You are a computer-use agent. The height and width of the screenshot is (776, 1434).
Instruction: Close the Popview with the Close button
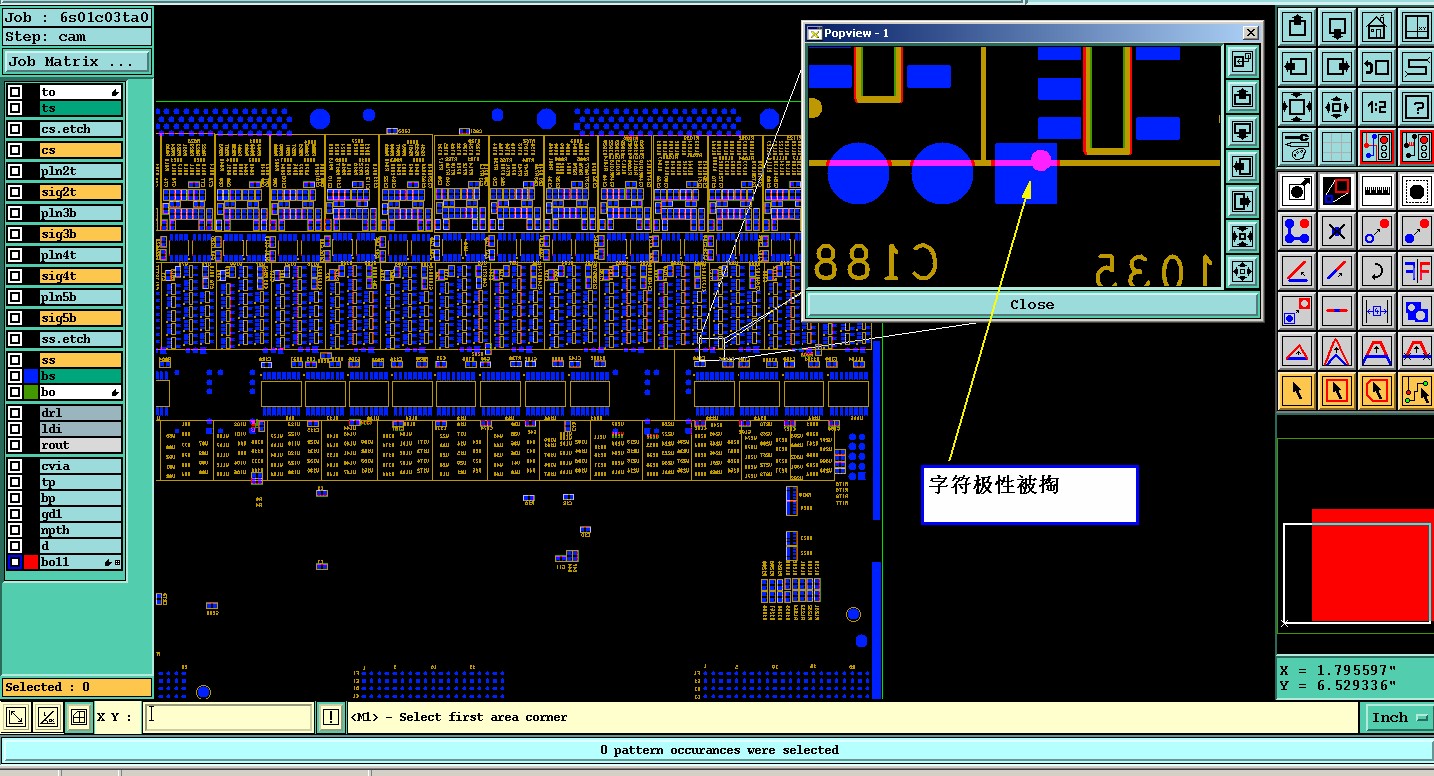pyautogui.click(x=1031, y=305)
